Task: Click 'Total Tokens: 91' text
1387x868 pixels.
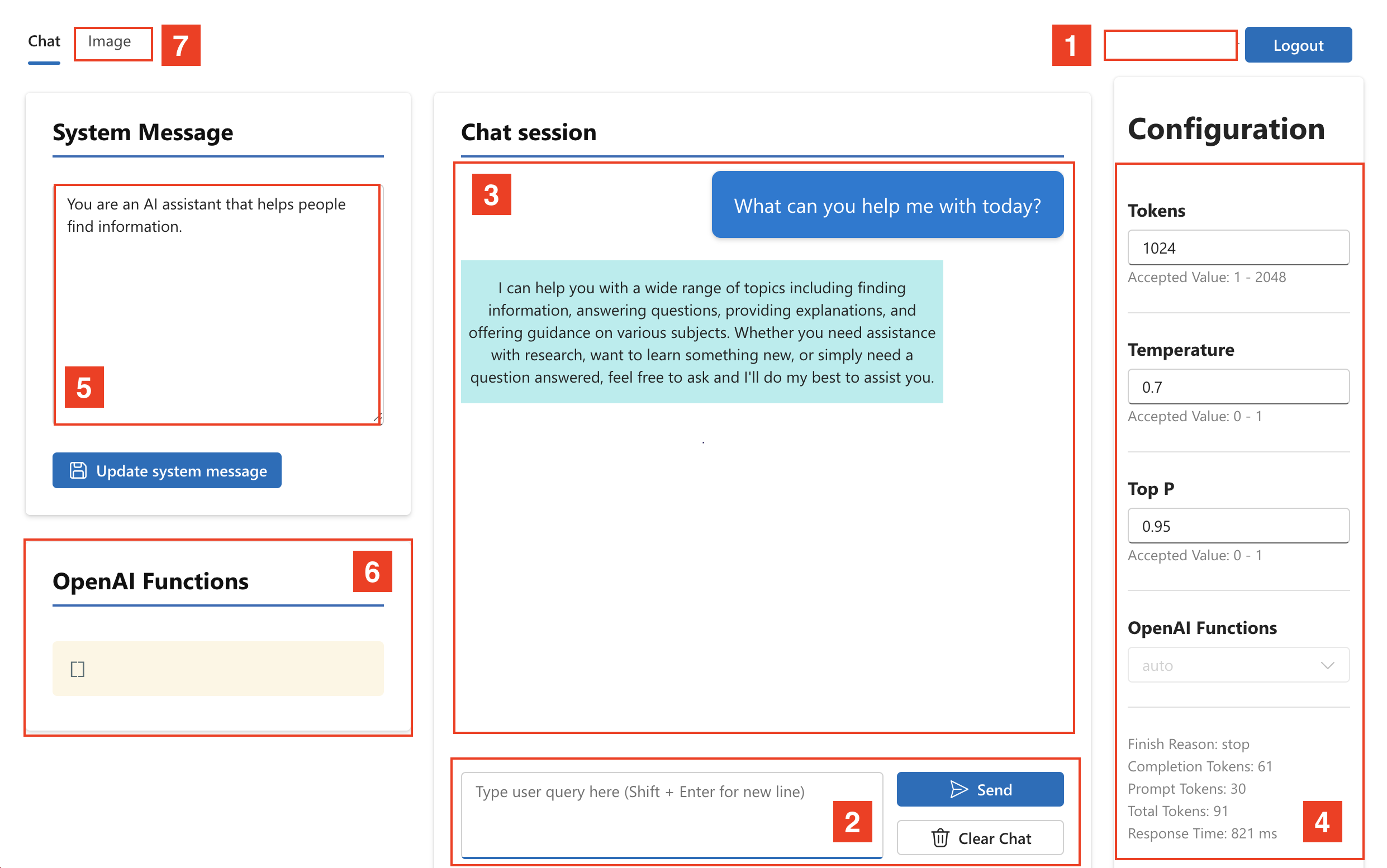Action: coord(1177,810)
